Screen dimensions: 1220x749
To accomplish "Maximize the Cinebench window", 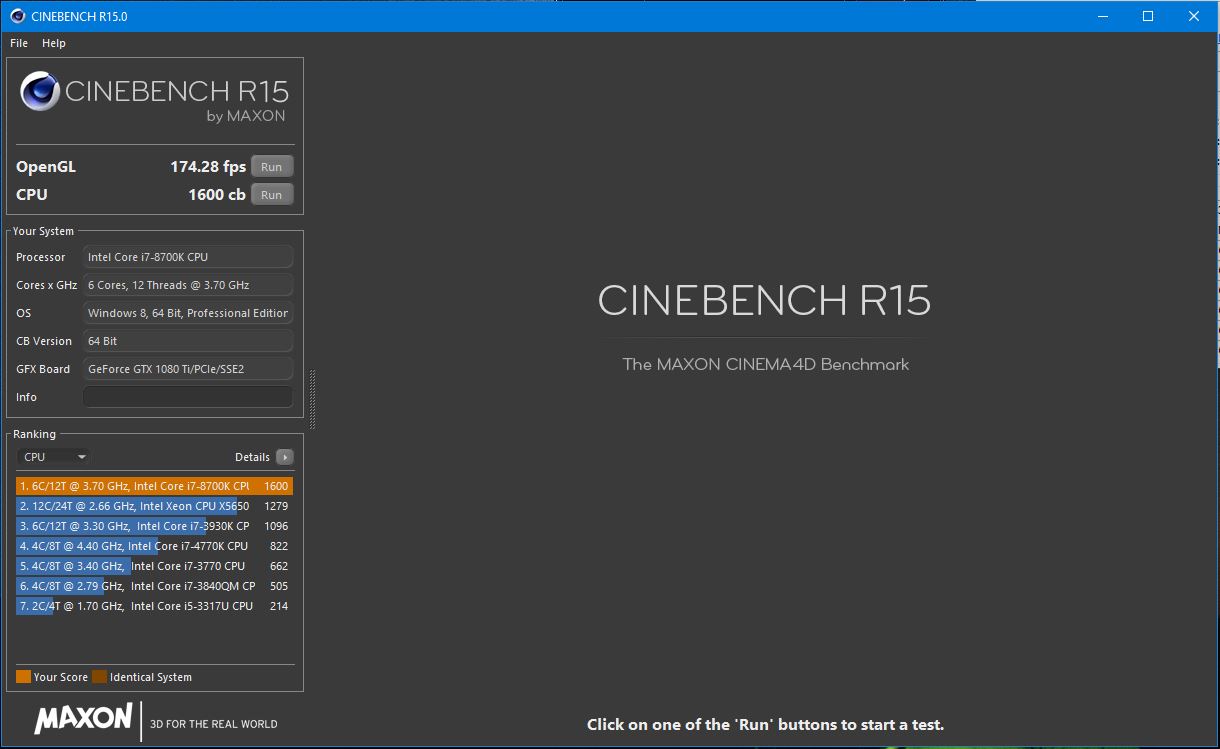I will [1148, 16].
